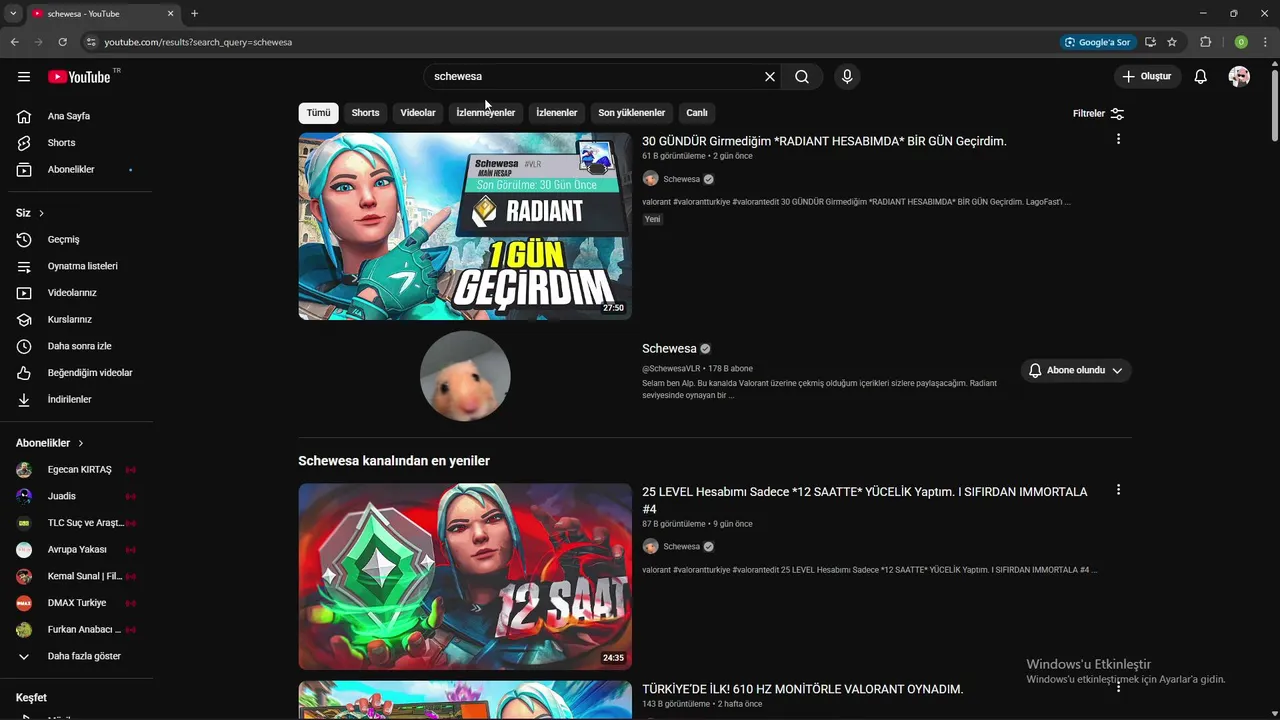Open DMAX Turkiye subscription channel

pyautogui.click(x=77, y=603)
